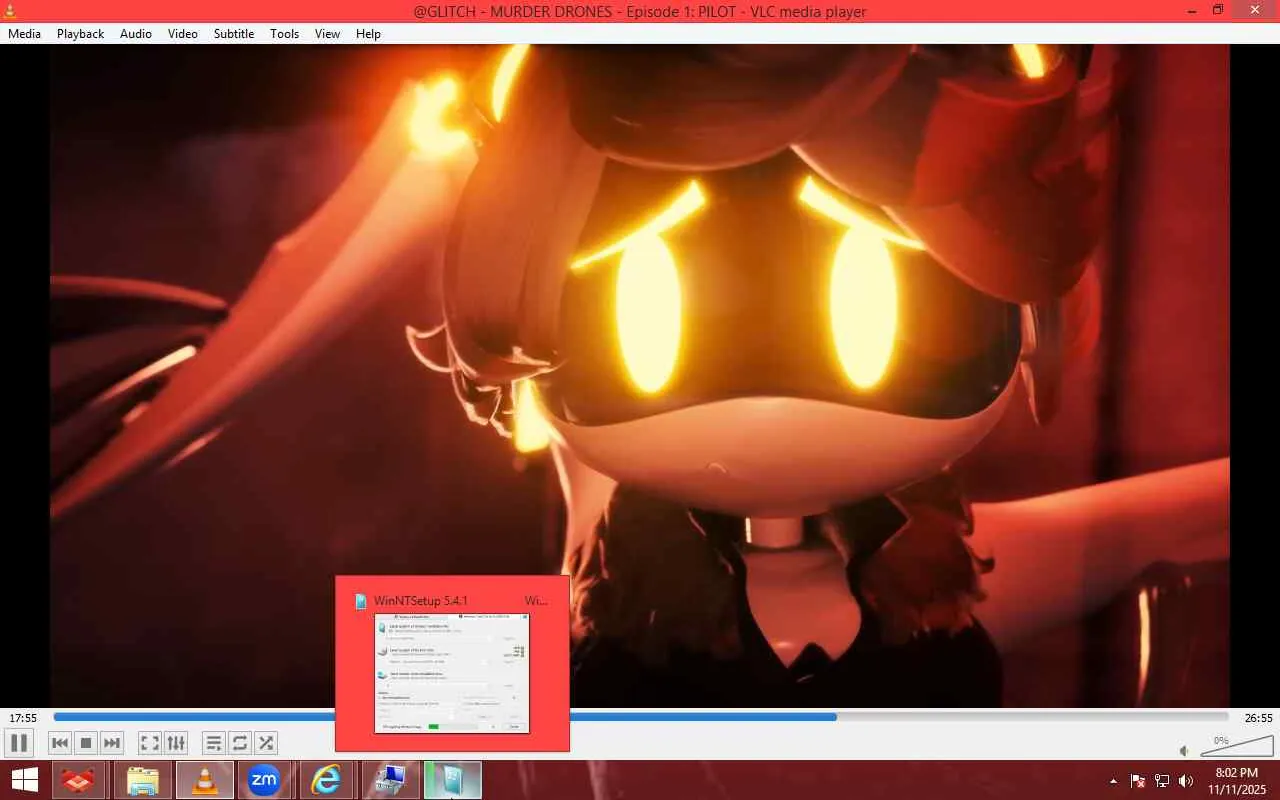
Task: Open the network status tray icon
Action: [x=1162, y=781]
